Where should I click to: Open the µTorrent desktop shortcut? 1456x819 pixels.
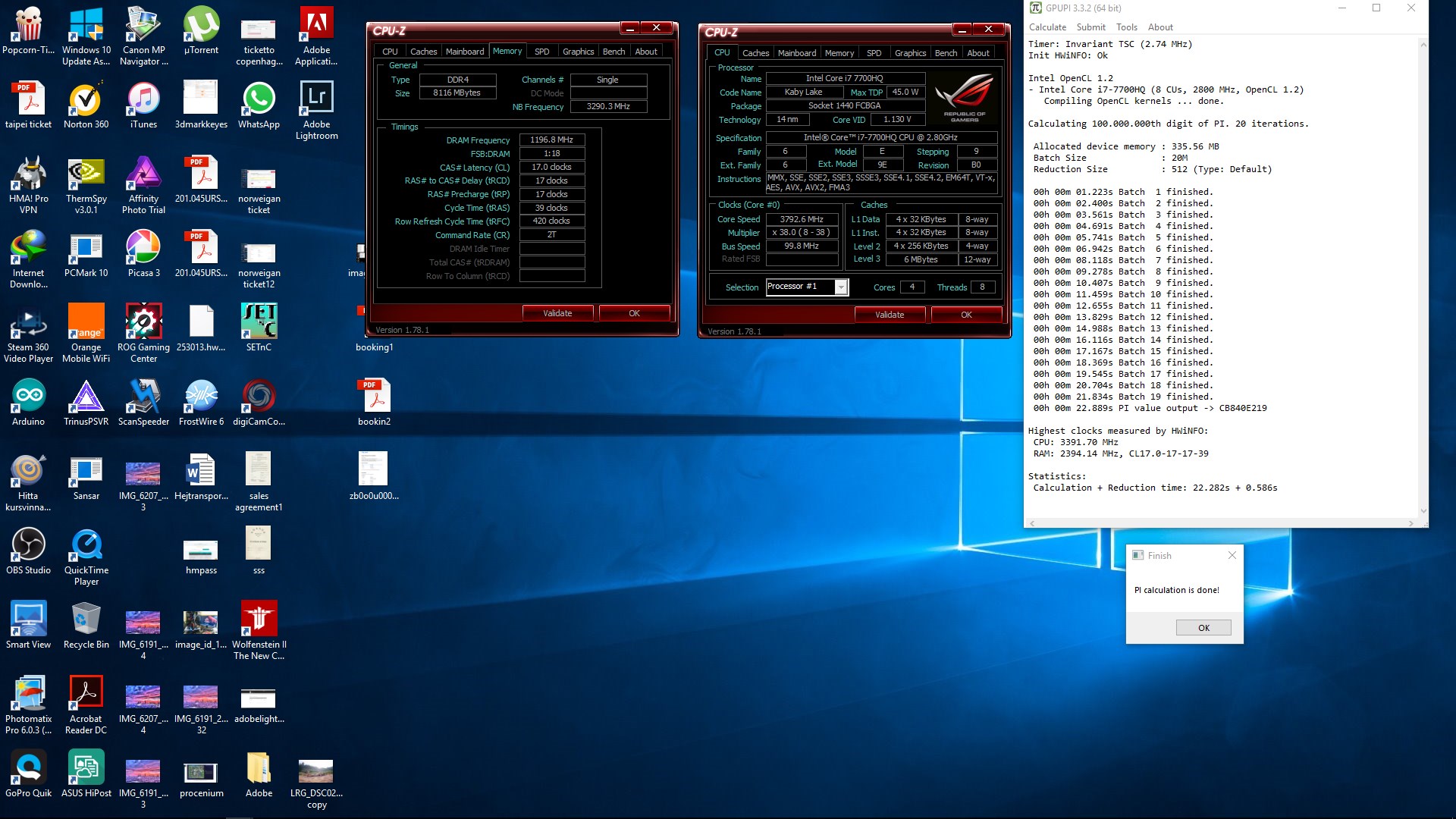(x=201, y=32)
